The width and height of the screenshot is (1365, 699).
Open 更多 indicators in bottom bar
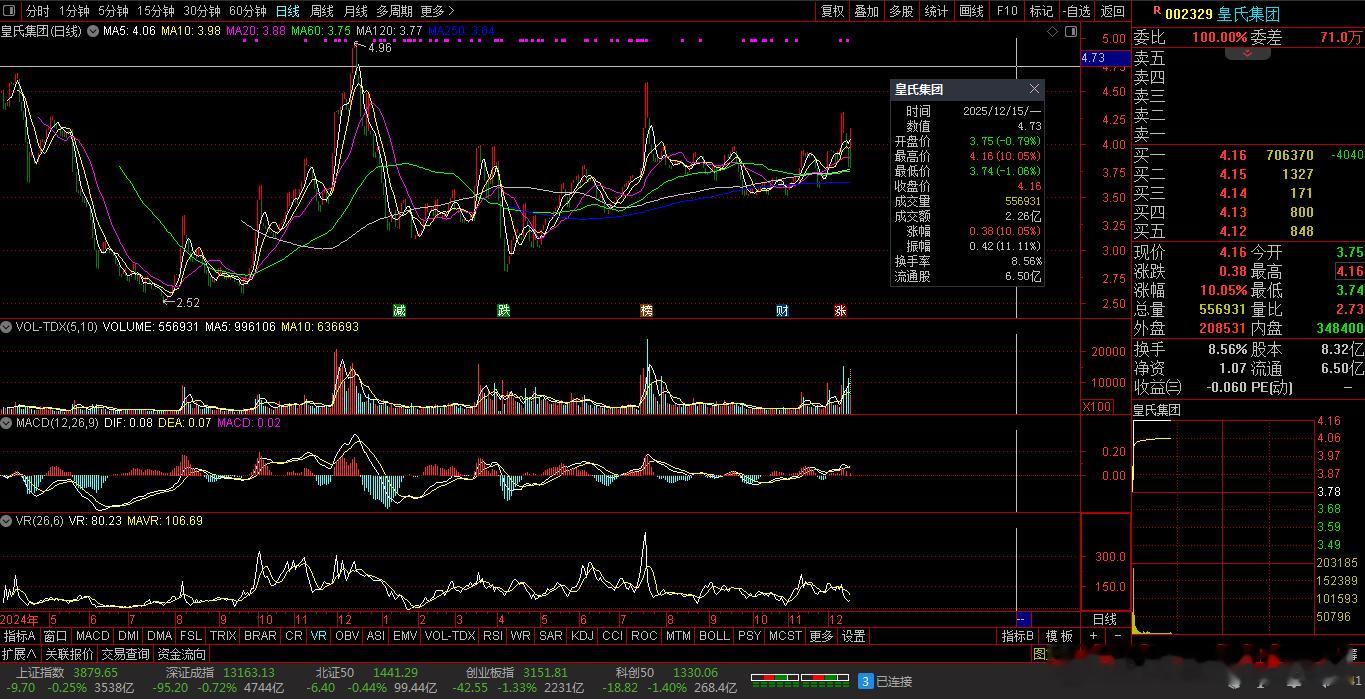821,636
